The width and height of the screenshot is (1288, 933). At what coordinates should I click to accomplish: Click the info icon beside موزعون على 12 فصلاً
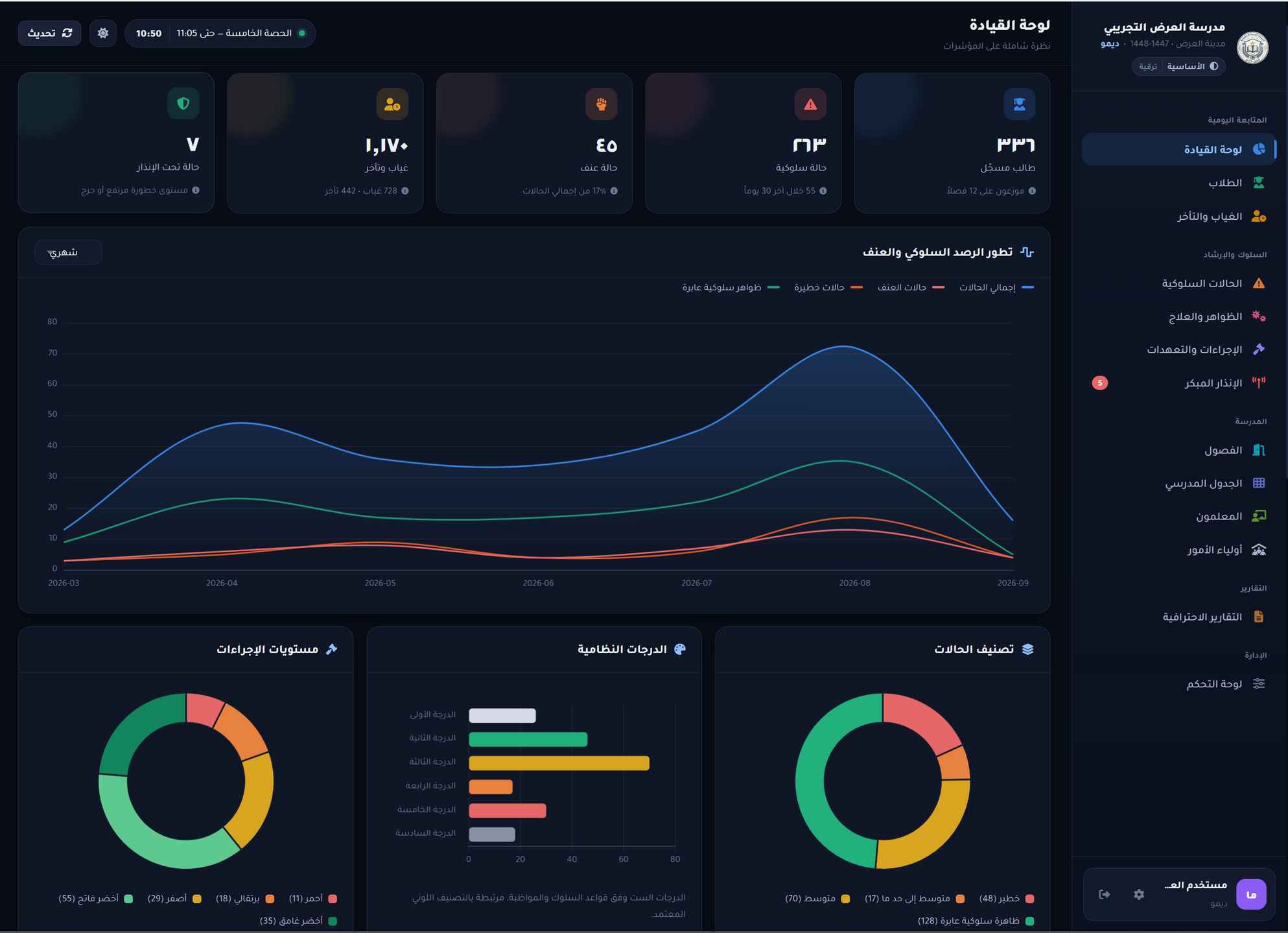pos(1032,191)
